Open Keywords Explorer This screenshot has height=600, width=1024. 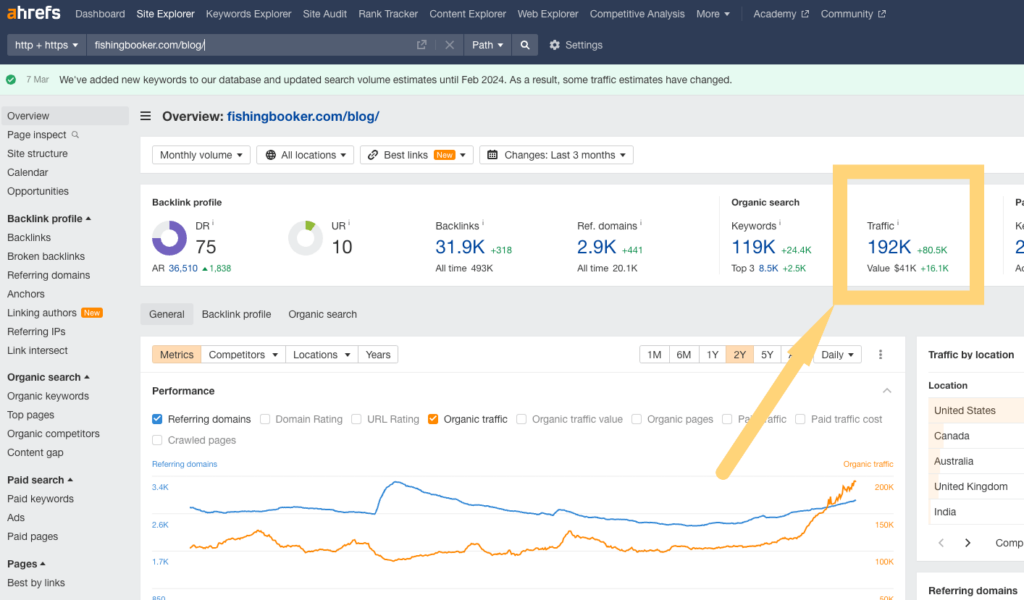click(248, 14)
